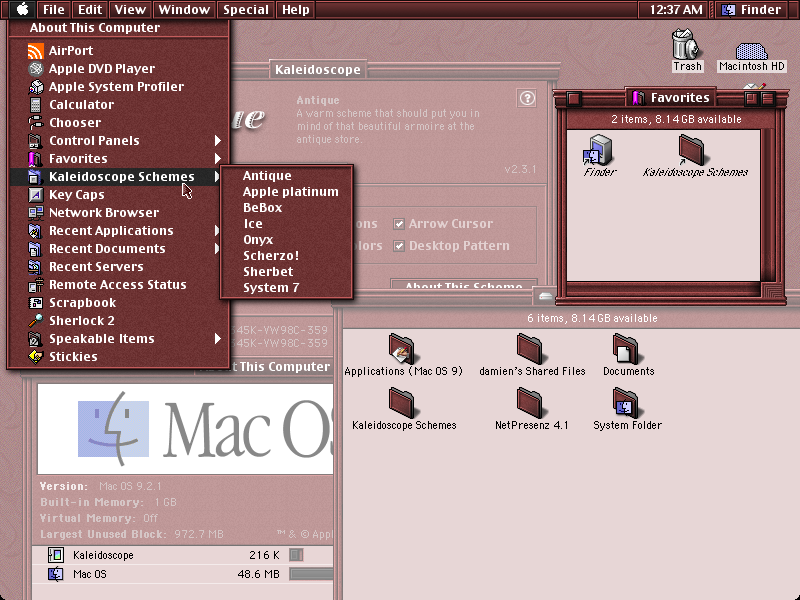Open the Edit menu
The width and height of the screenshot is (800, 600).
pyautogui.click(x=90, y=9)
